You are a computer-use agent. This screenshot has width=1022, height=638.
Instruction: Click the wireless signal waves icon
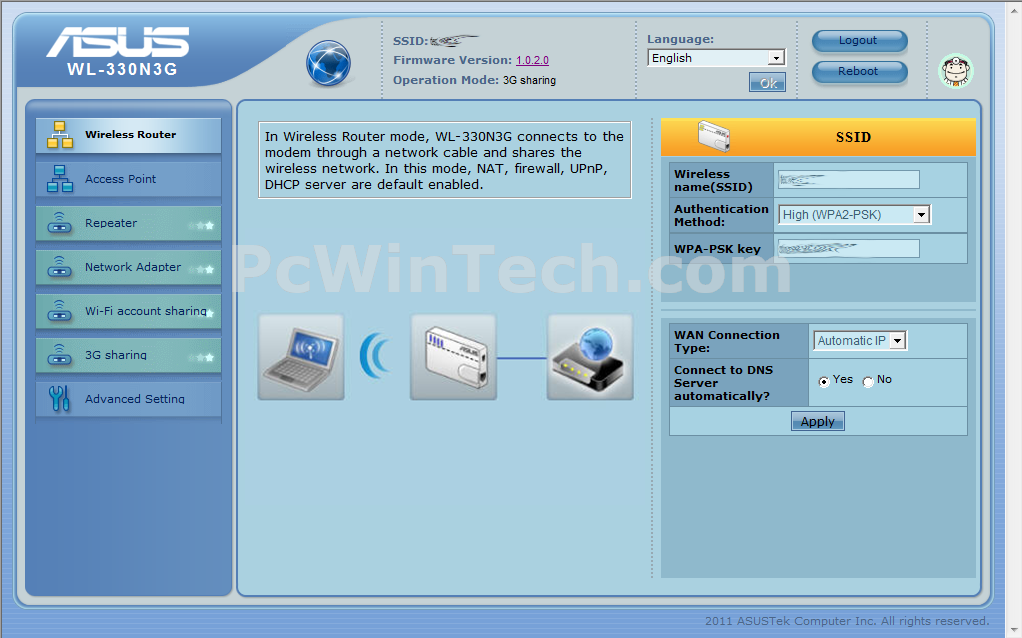[375, 356]
